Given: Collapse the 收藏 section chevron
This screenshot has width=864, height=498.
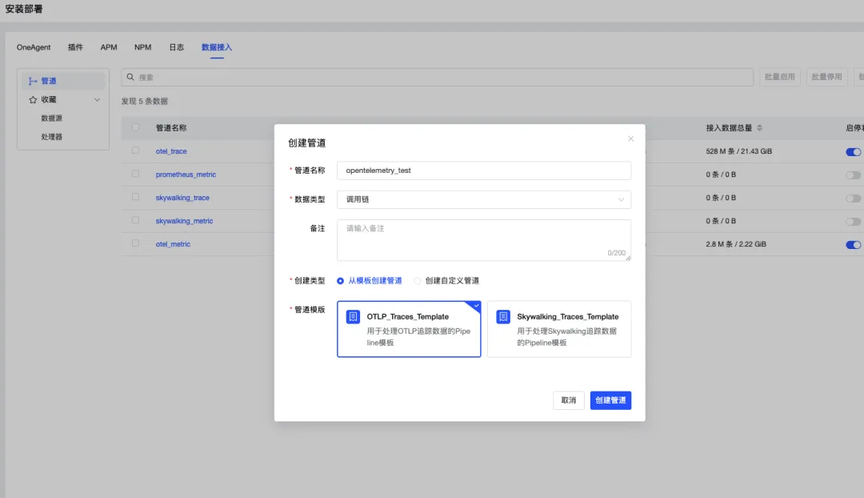Looking at the screenshot, I should coord(97,100).
